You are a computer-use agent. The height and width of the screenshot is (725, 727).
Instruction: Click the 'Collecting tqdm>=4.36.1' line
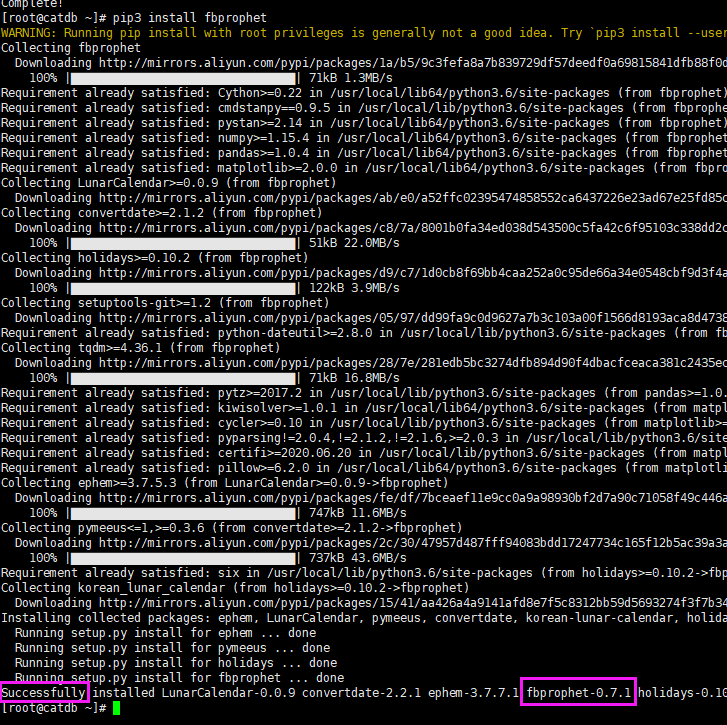(140, 348)
